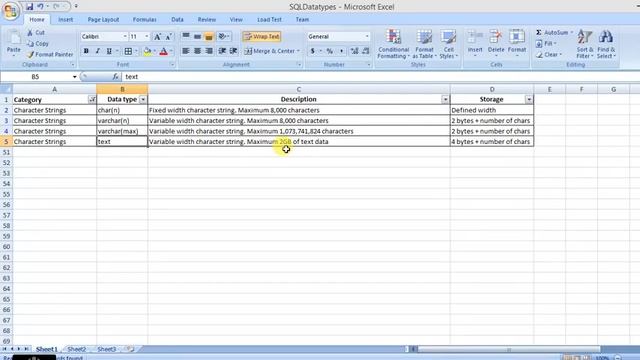Switch to the Insert tab

(65, 20)
